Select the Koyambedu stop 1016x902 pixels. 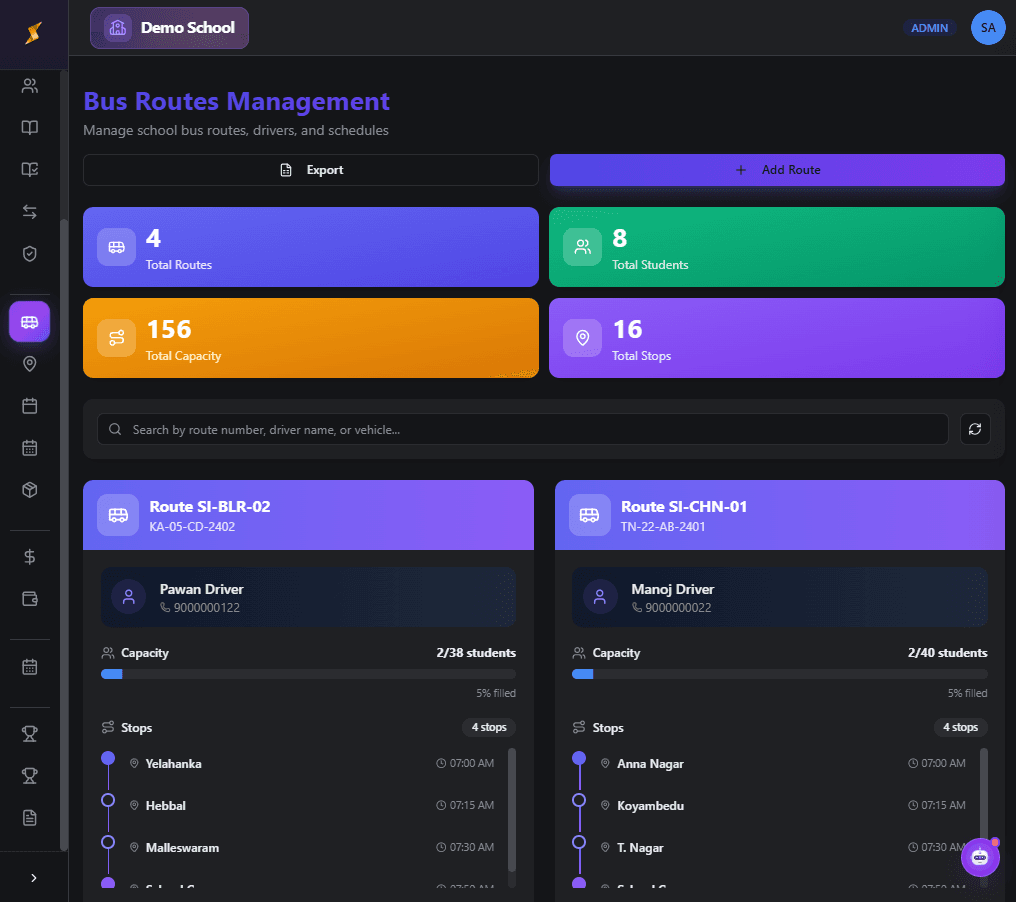tap(650, 806)
